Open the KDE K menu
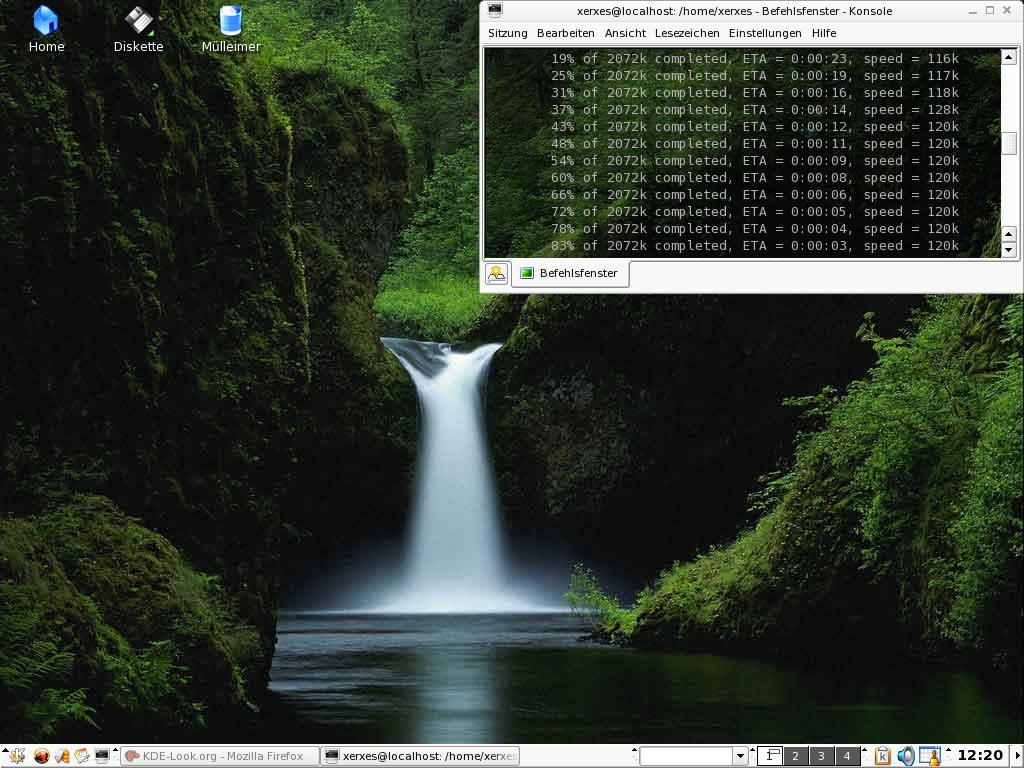The height and width of the screenshot is (768, 1024). [x=16, y=756]
